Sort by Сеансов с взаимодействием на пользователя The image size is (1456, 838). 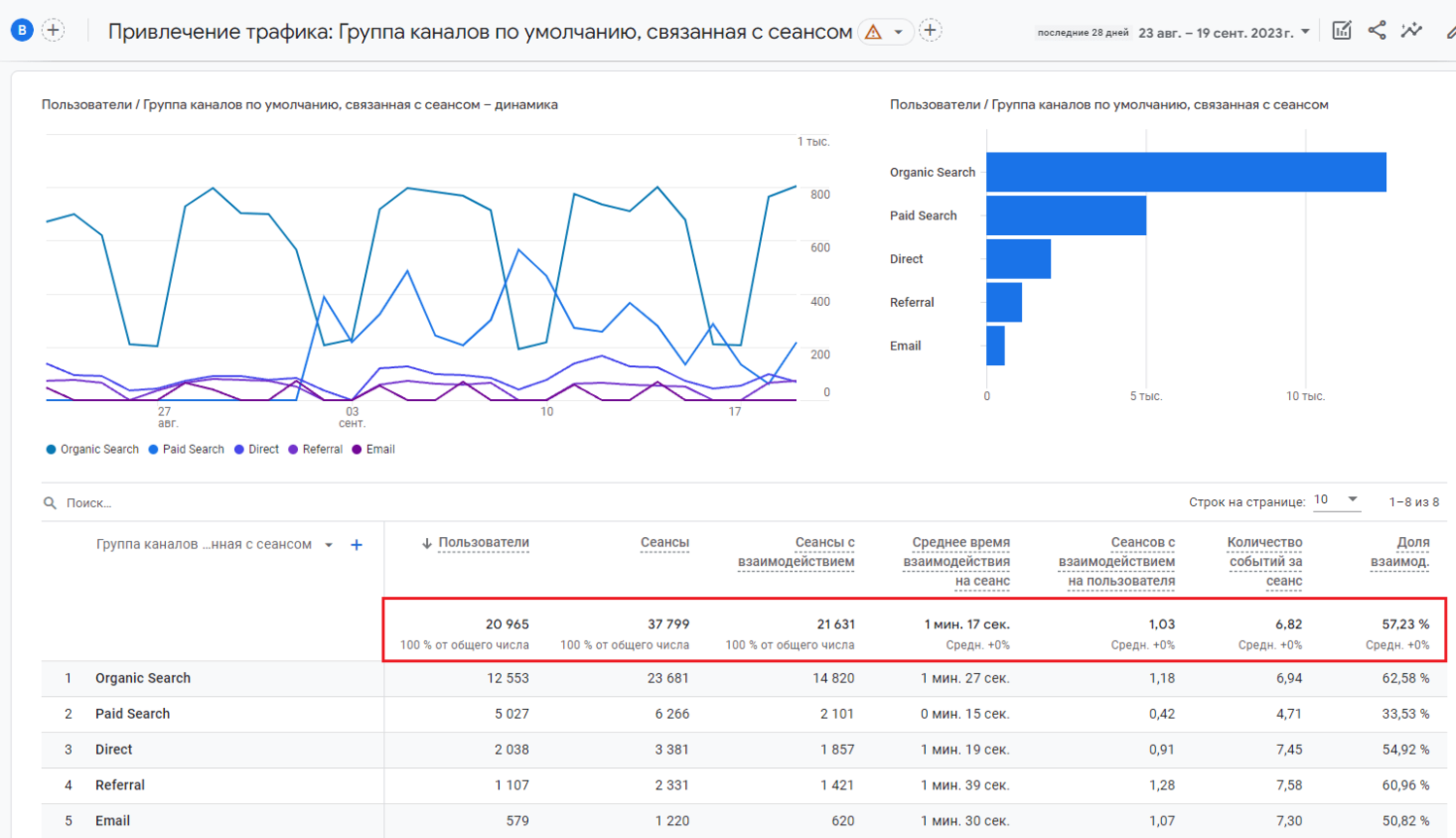click(1116, 561)
